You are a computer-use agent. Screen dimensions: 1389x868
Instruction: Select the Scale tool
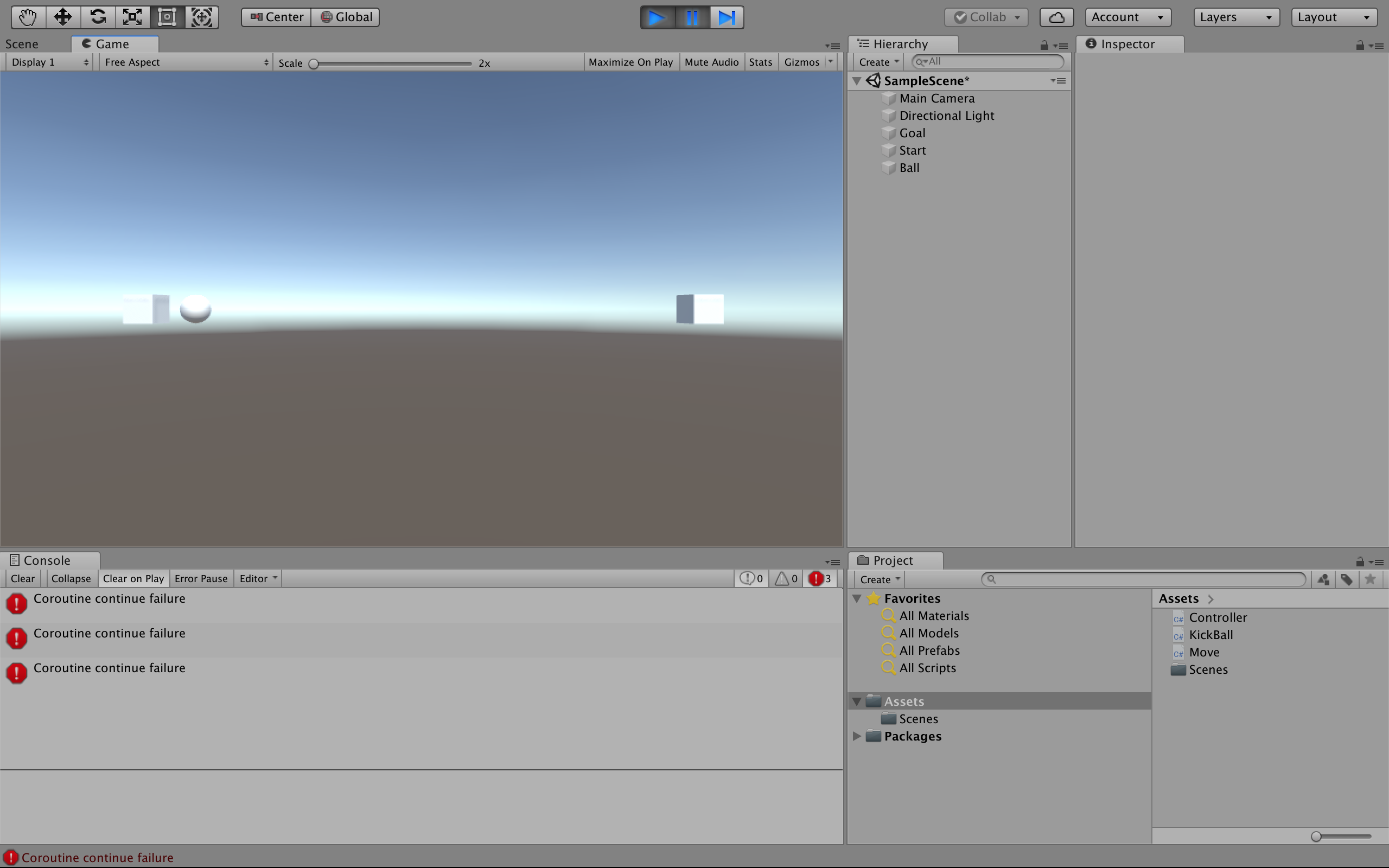(132, 17)
